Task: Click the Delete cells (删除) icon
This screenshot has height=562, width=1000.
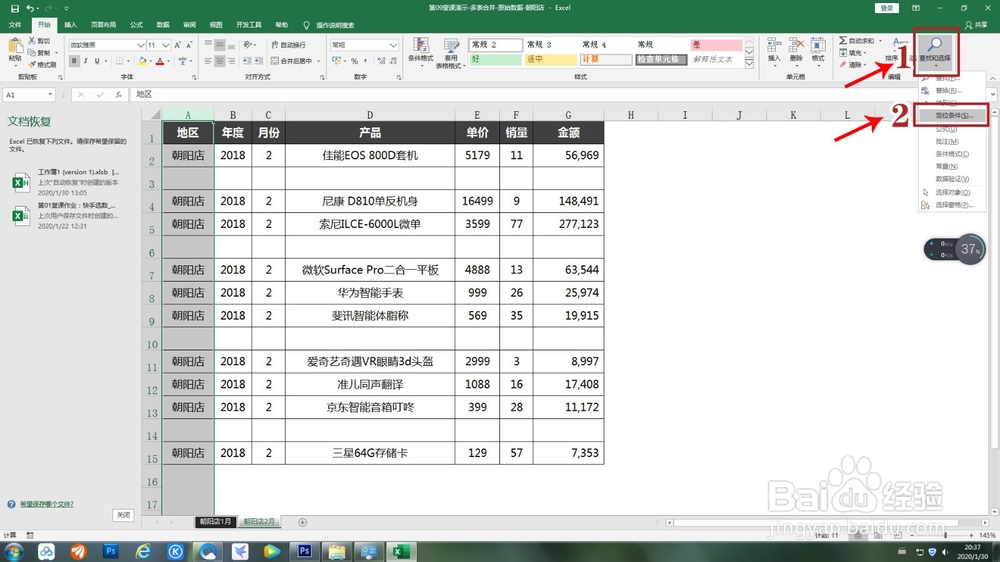Action: [796, 45]
